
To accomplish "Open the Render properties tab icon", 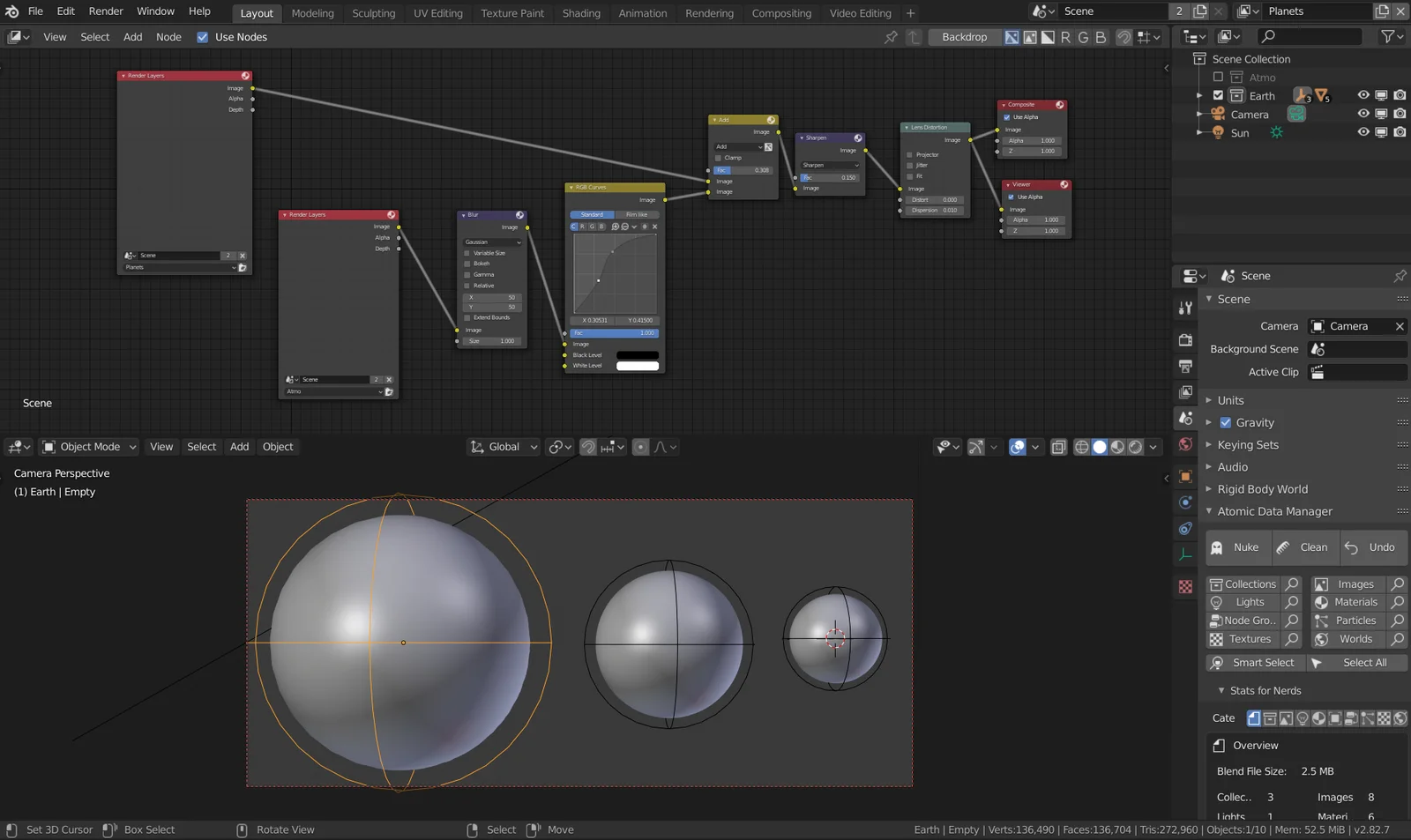I will 1185,340.
